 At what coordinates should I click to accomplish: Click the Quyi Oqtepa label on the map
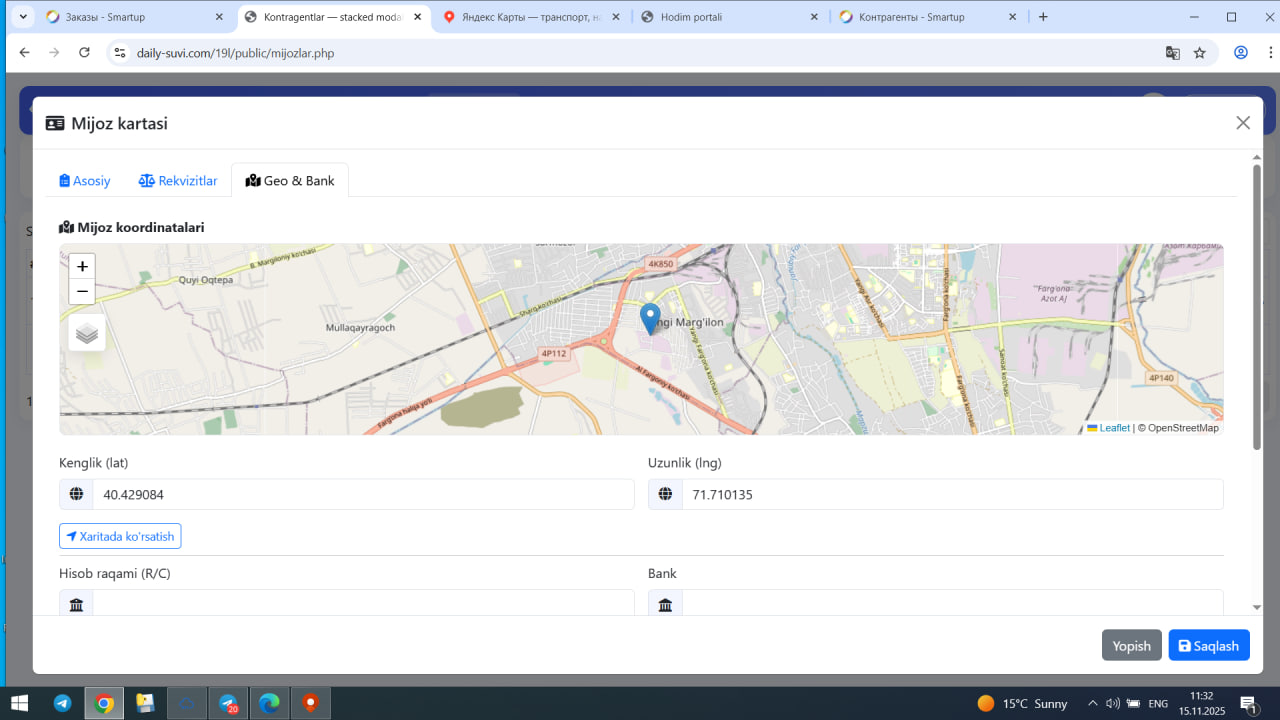click(205, 280)
